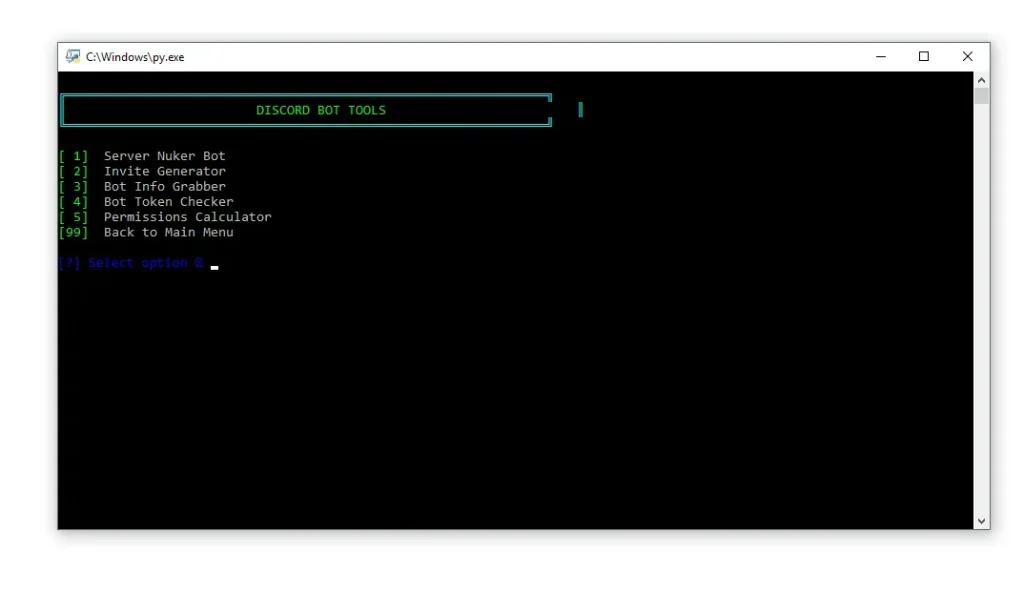Select option 99 Back to Main Menu
The height and width of the screenshot is (612, 1024).
tap(168, 232)
